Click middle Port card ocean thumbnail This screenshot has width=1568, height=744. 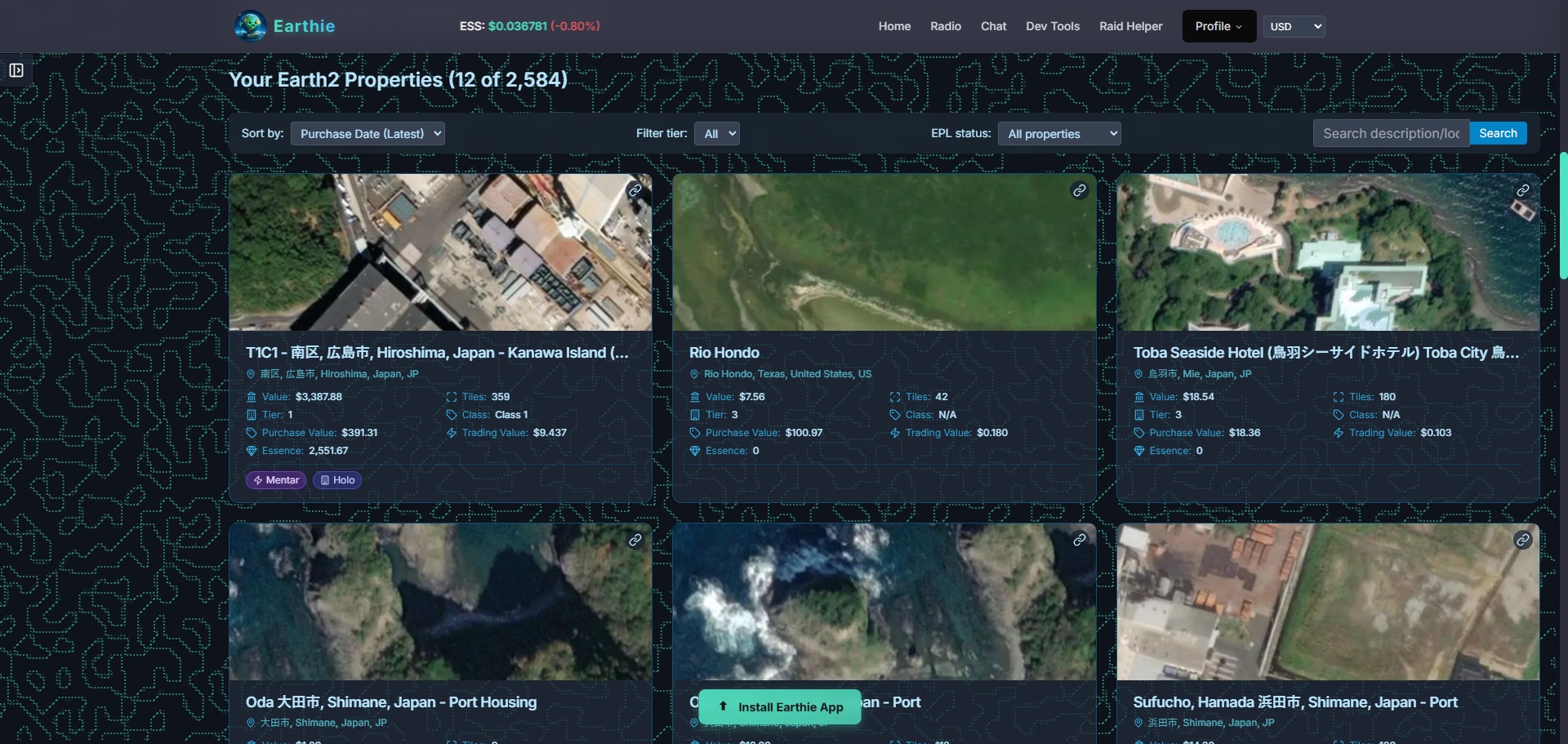[x=884, y=602]
